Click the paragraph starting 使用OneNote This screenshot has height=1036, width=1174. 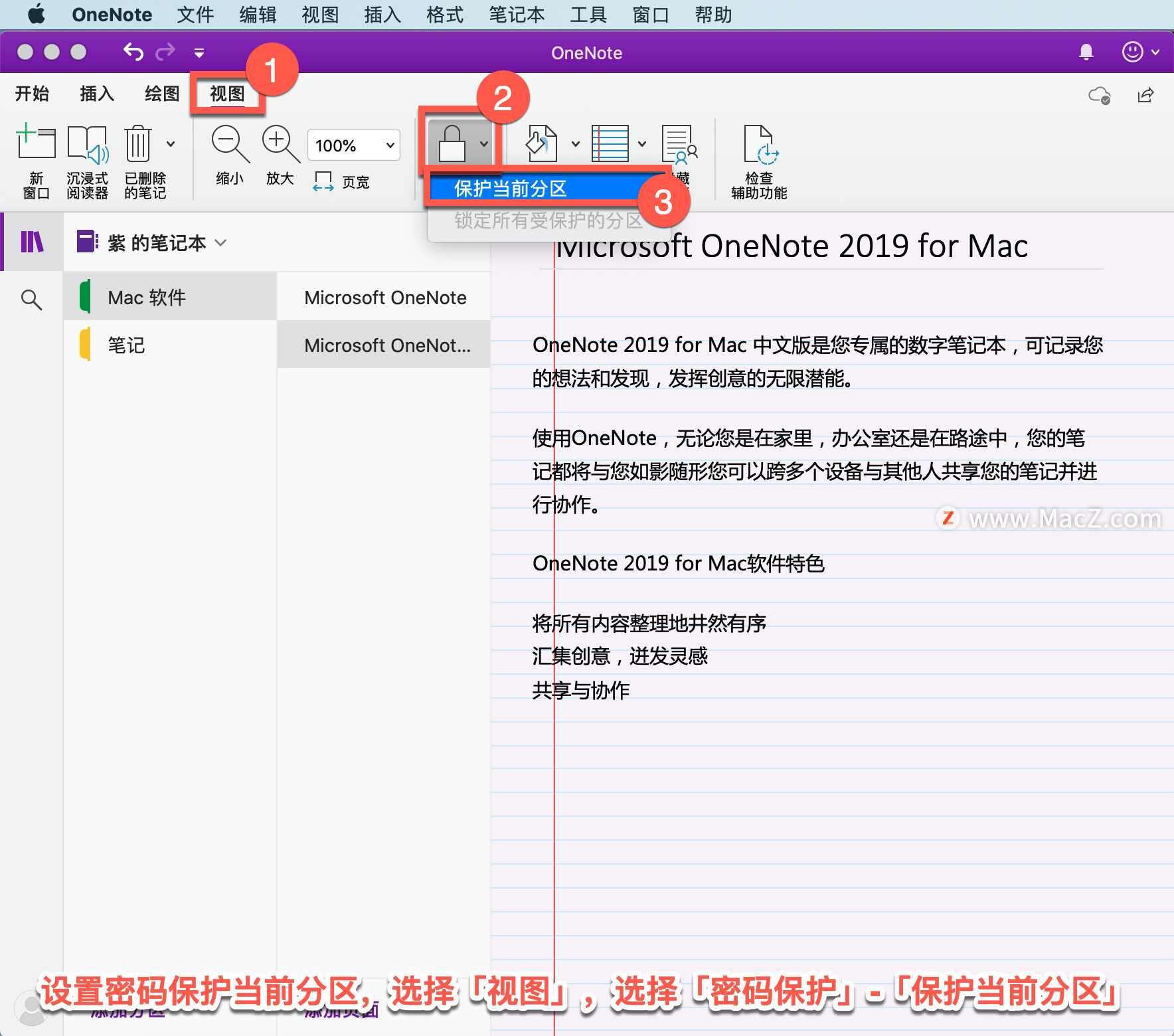[x=815, y=471]
